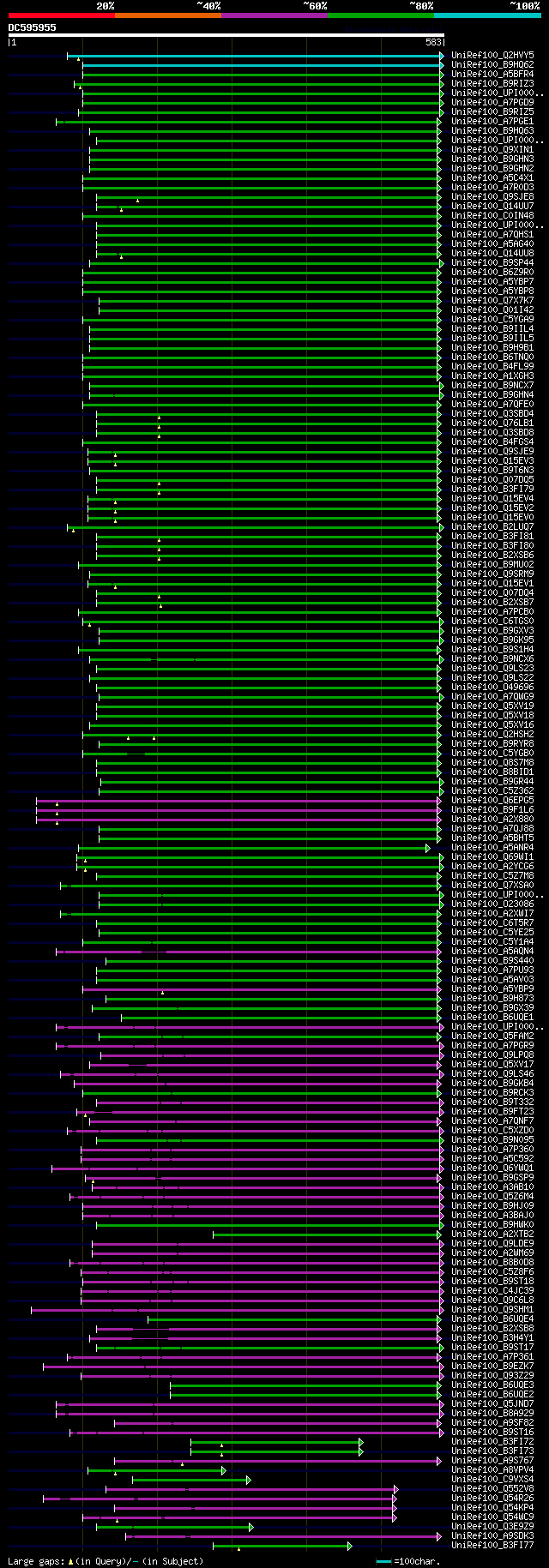This screenshot has width=549, height=1568.
Task: Click the UniRef100_A5AG40 entry
Action: (x=492, y=244)
